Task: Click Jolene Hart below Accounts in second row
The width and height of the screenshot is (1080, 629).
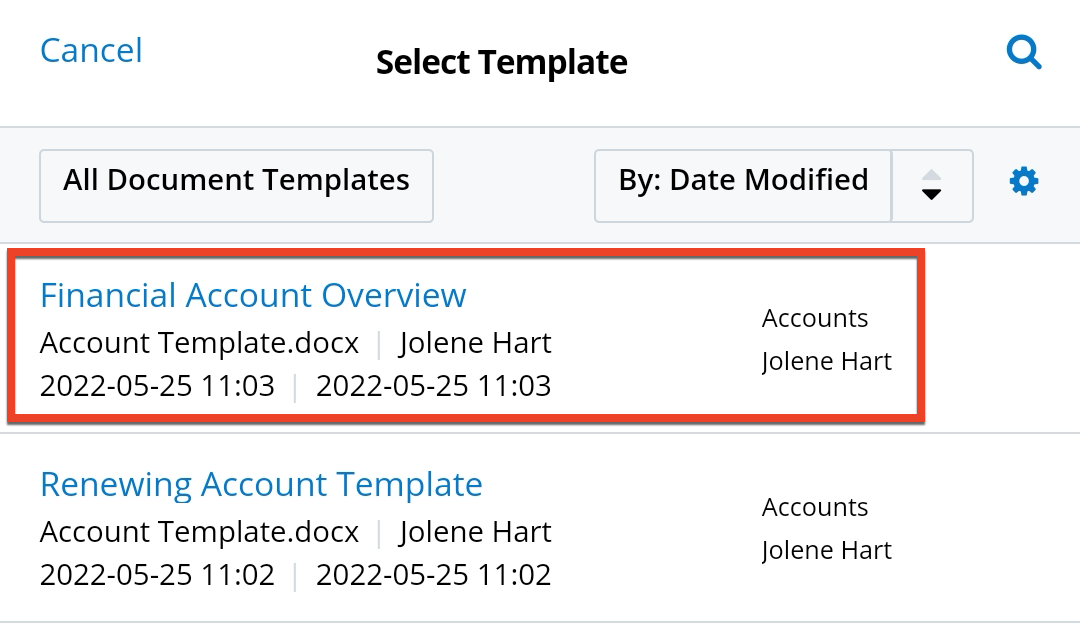Action: [826, 550]
